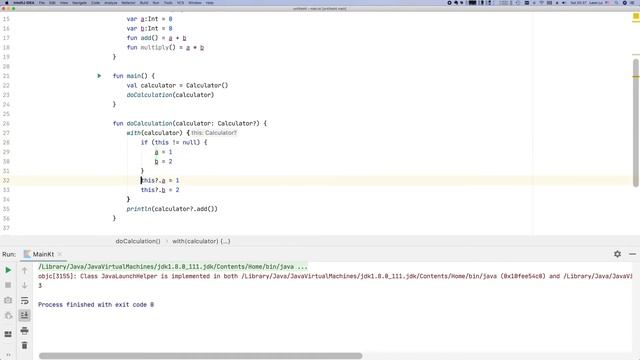
Task: Click the console horizontal scrollbar
Action: pos(200,356)
